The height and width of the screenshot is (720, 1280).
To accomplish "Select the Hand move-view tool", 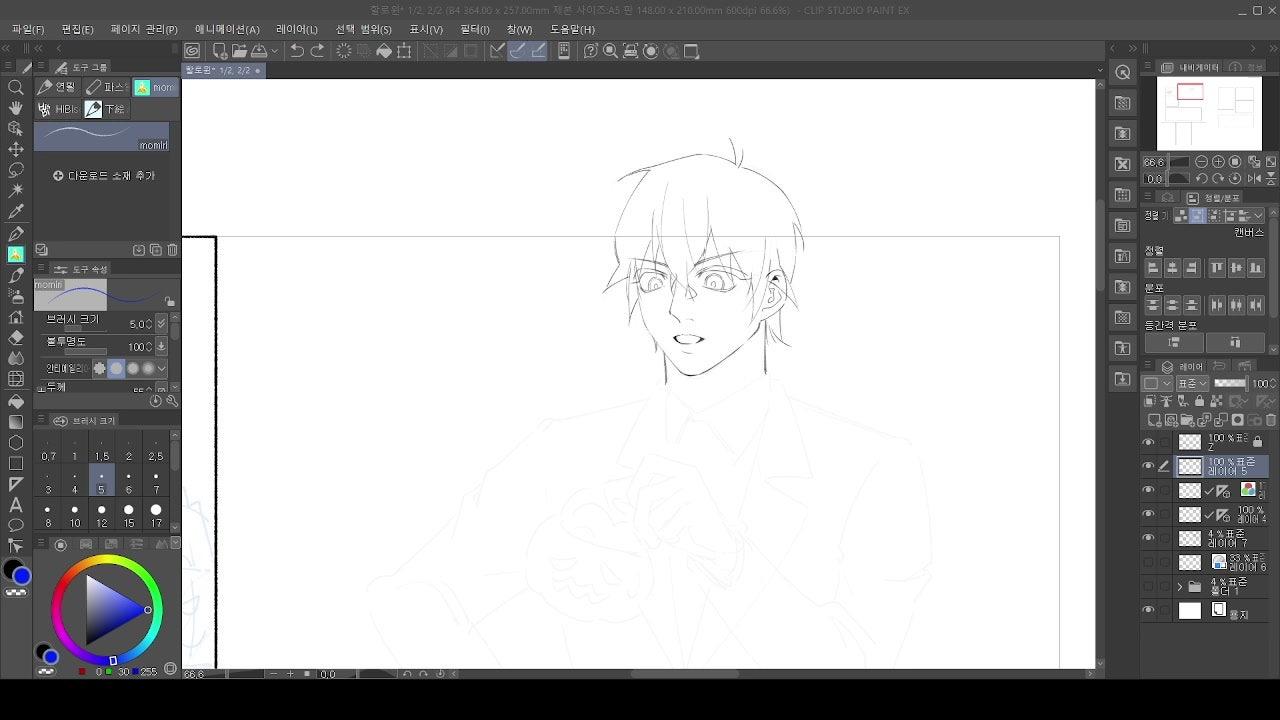I will click(x=16, y=108).
